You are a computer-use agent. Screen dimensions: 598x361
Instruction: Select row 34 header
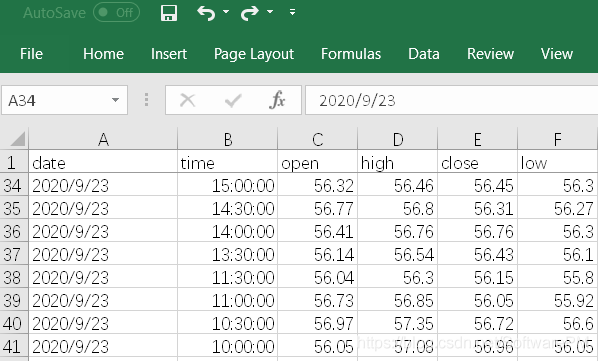click(14, 185)
